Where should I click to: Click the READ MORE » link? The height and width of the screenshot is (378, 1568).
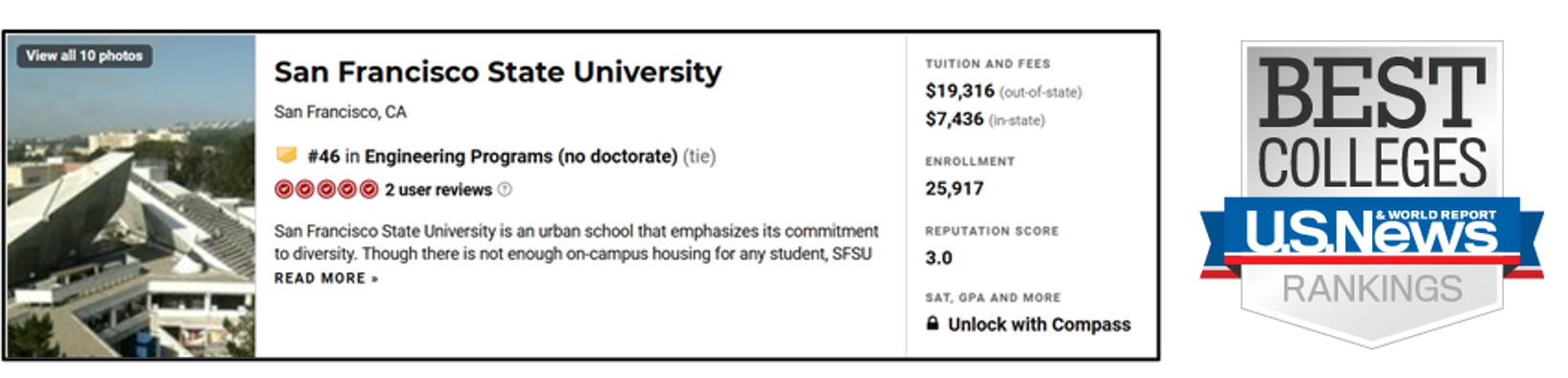[x=326, y=278]
